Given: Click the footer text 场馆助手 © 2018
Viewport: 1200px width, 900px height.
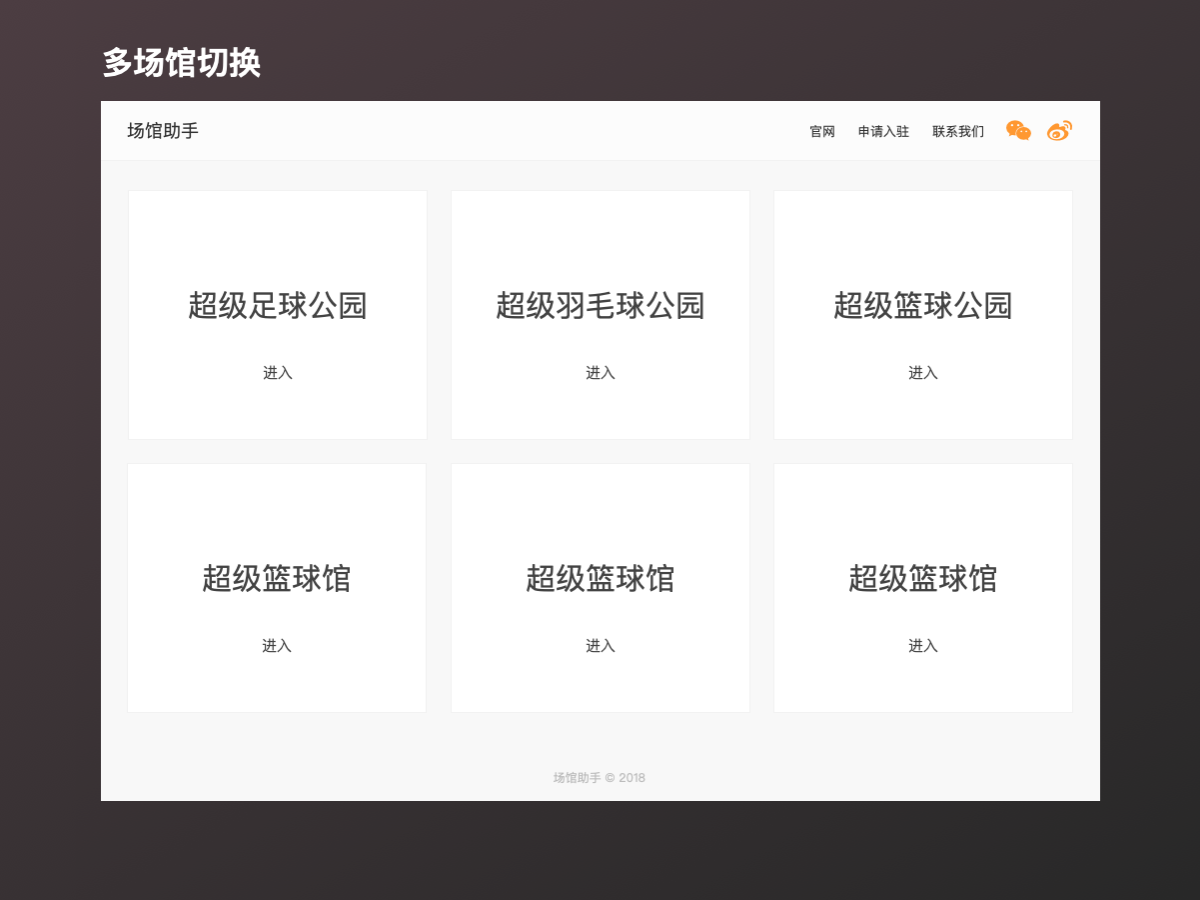Looking at the screenshot, I should [600, 778].
